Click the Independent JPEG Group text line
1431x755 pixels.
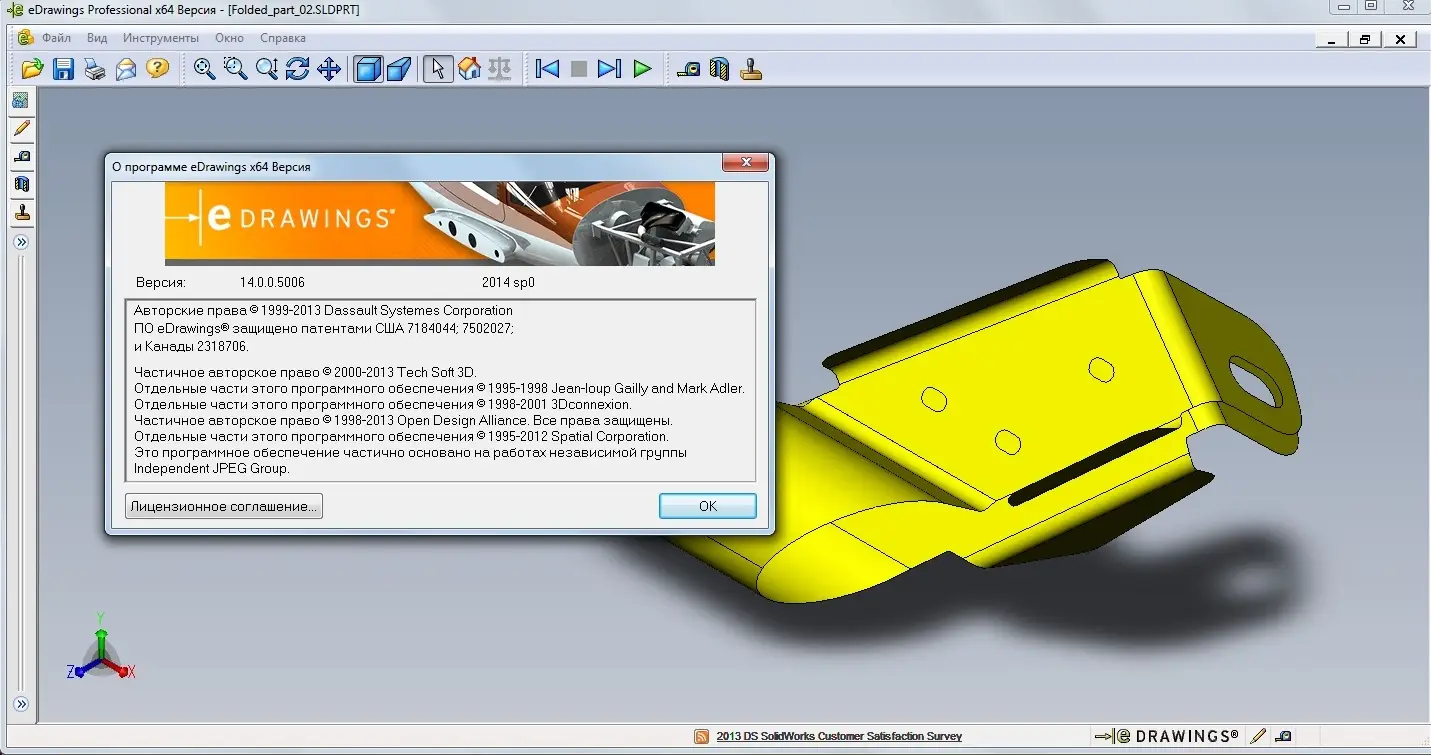coord(212,468)
